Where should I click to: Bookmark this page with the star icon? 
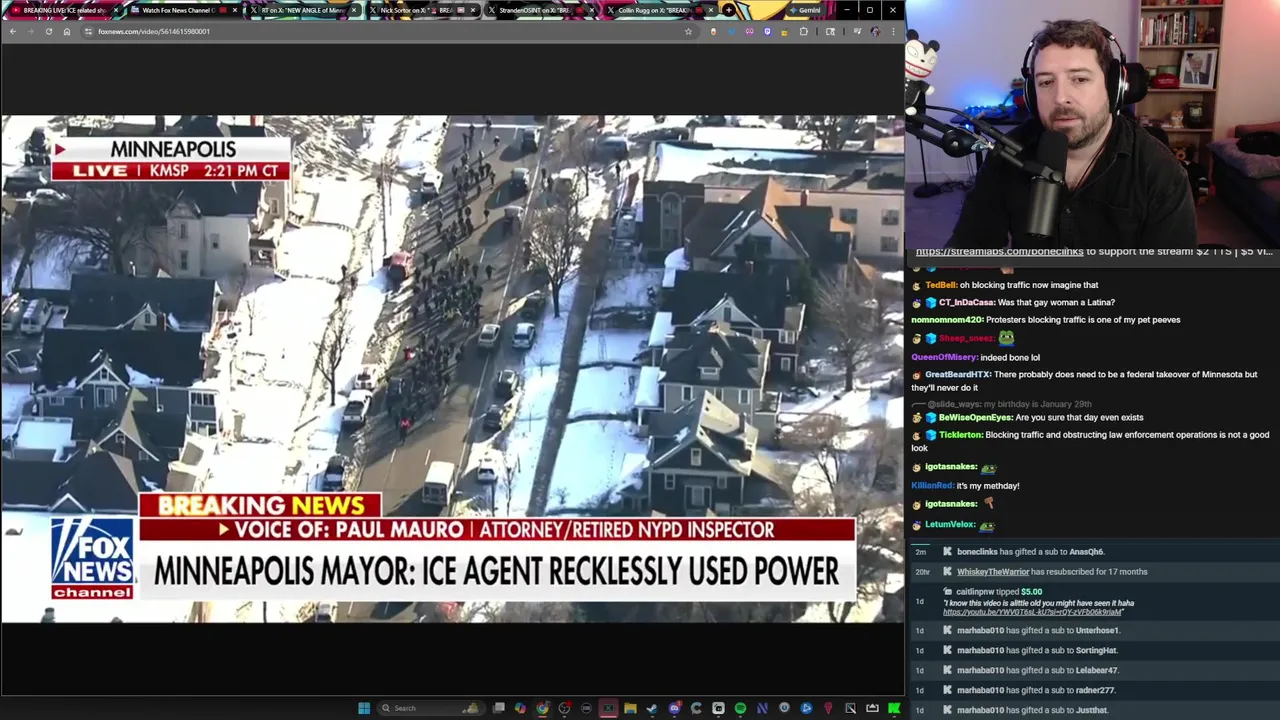coord(688,31)
